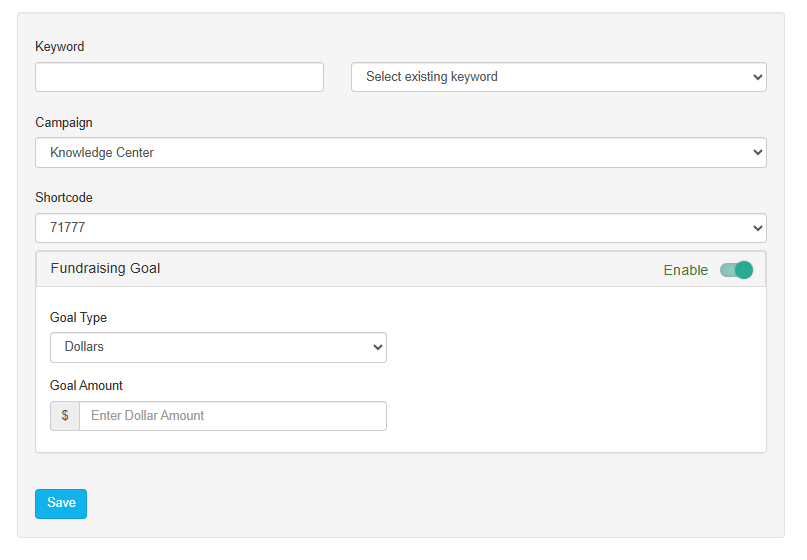Viewport: 807px width, 560px height.
Task: Click the "Shortcode" field label
Action: coord(64,198)
